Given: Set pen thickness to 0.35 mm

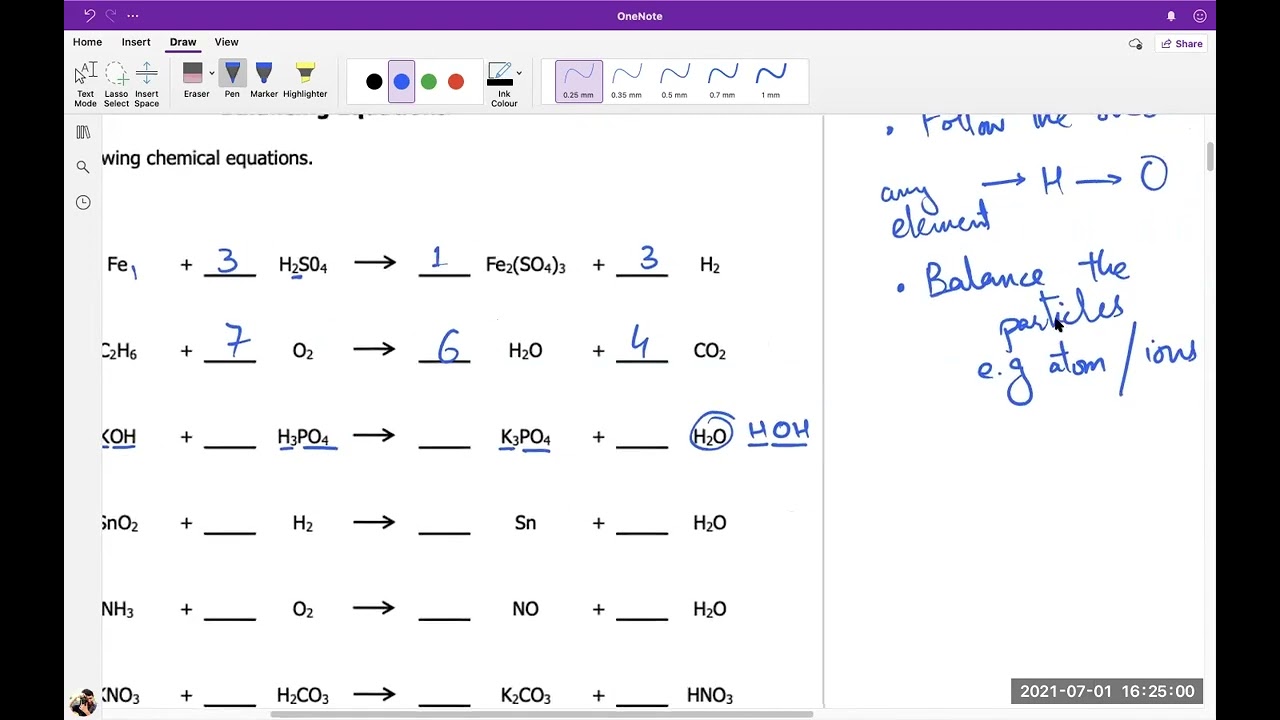Looking at the screenshot, I should pyautogui.click(x=626, y=81).
